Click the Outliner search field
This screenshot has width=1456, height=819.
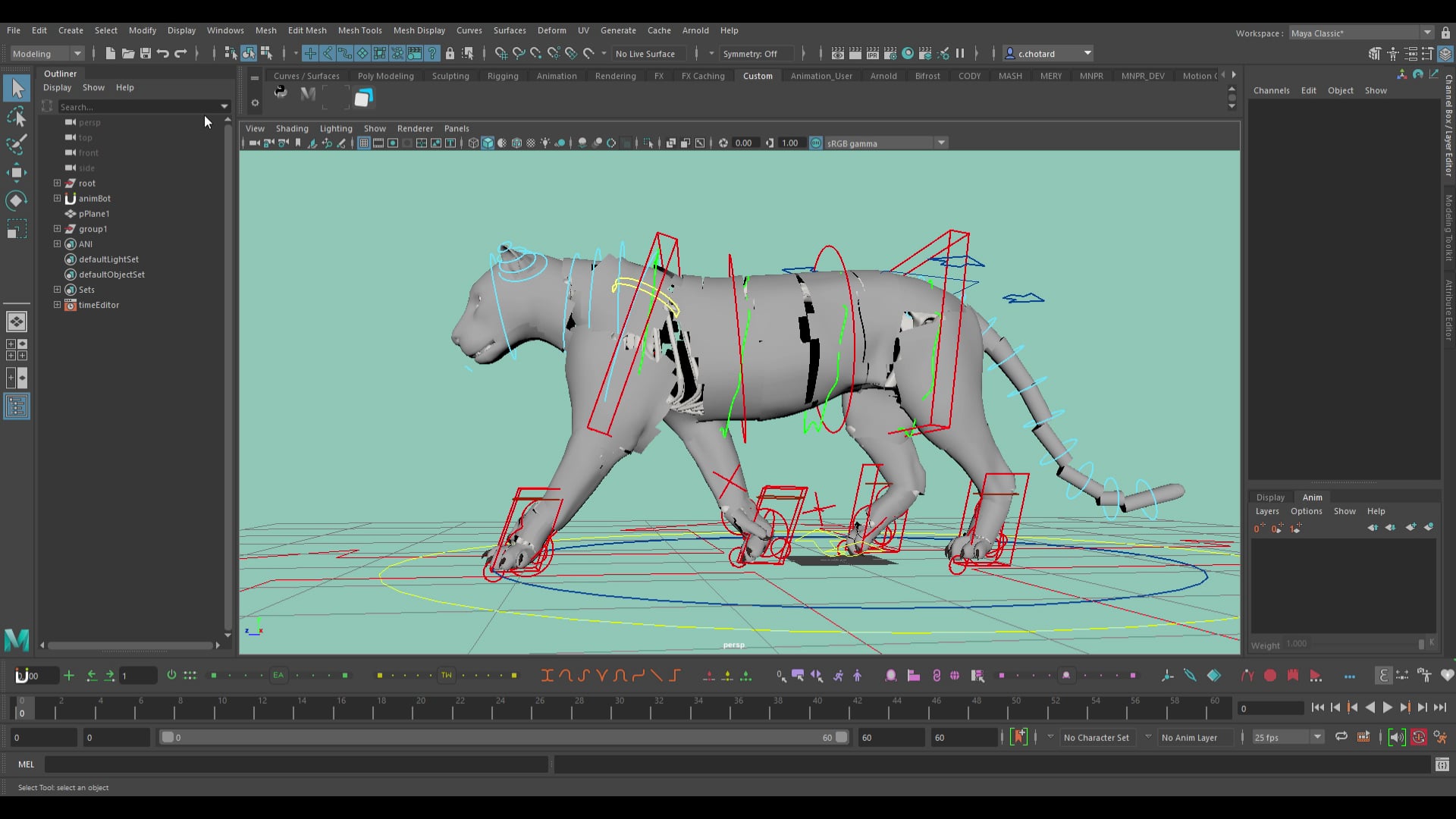[143, 106]
